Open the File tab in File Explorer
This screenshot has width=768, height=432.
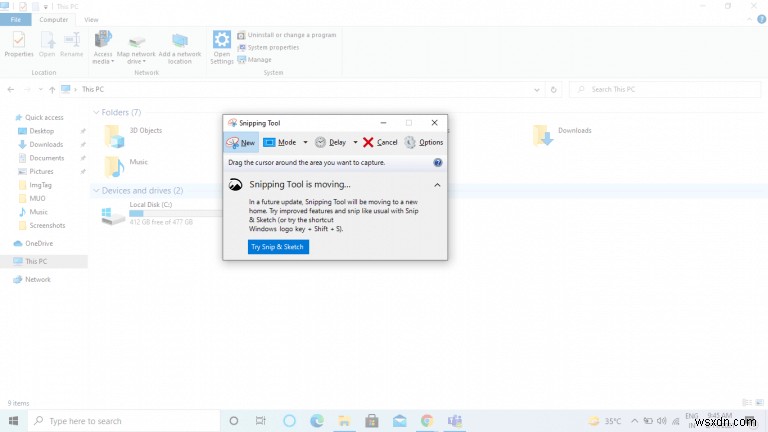point(16,20)
